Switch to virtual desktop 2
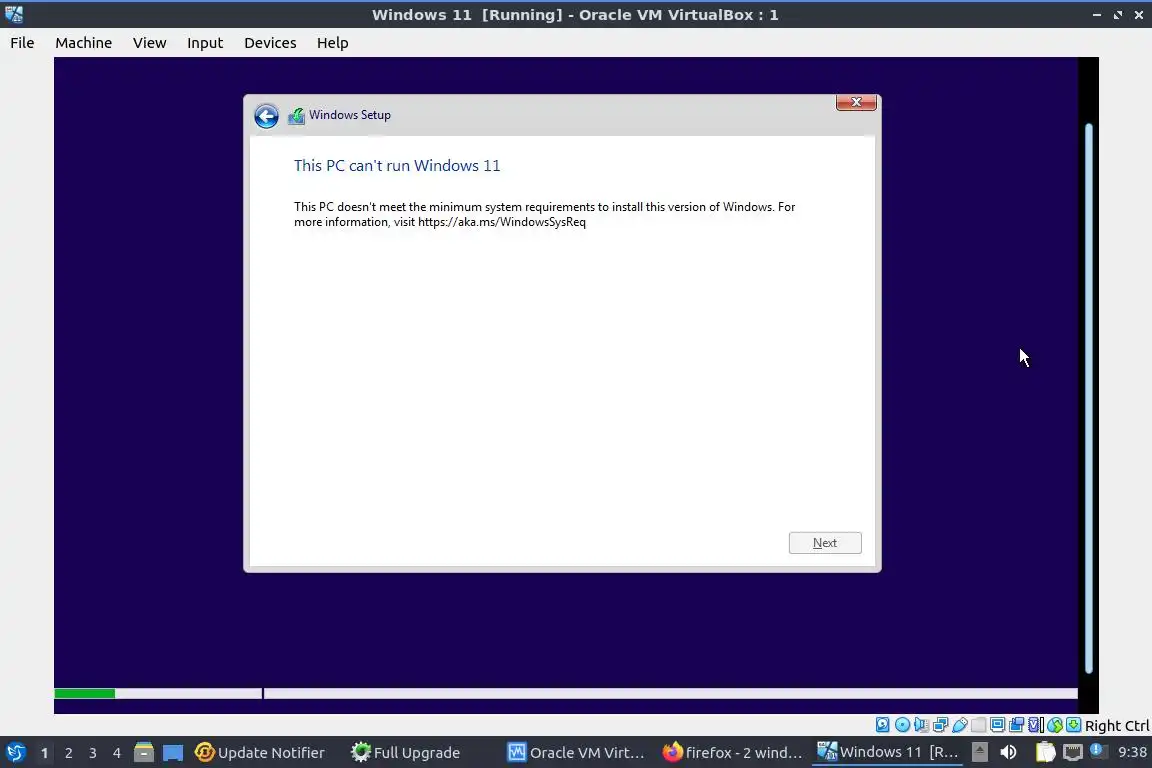Screen dimensions: 1152x768 click(x=68, y=753)
